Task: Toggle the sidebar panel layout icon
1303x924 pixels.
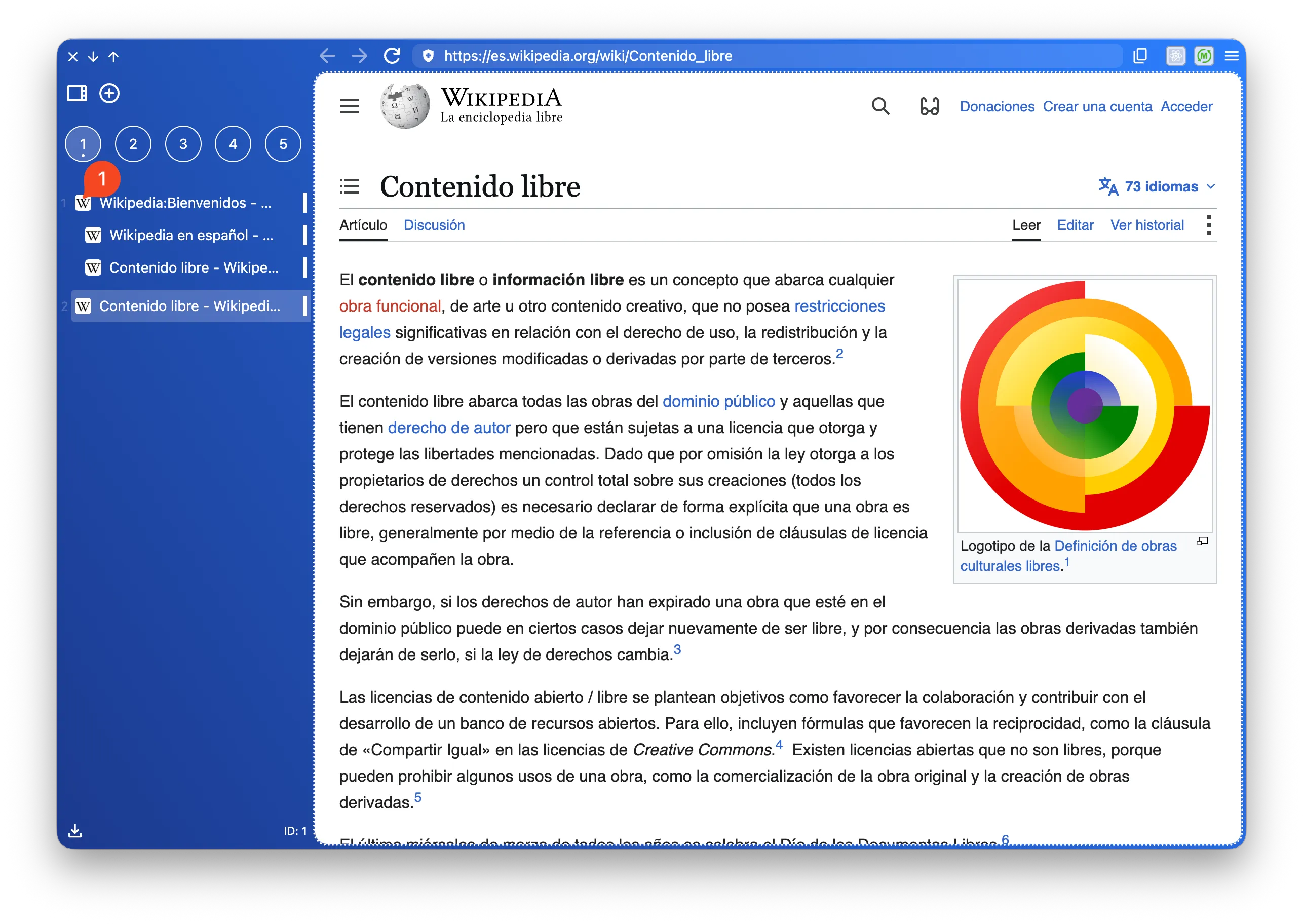Action: tap(77, 93)
